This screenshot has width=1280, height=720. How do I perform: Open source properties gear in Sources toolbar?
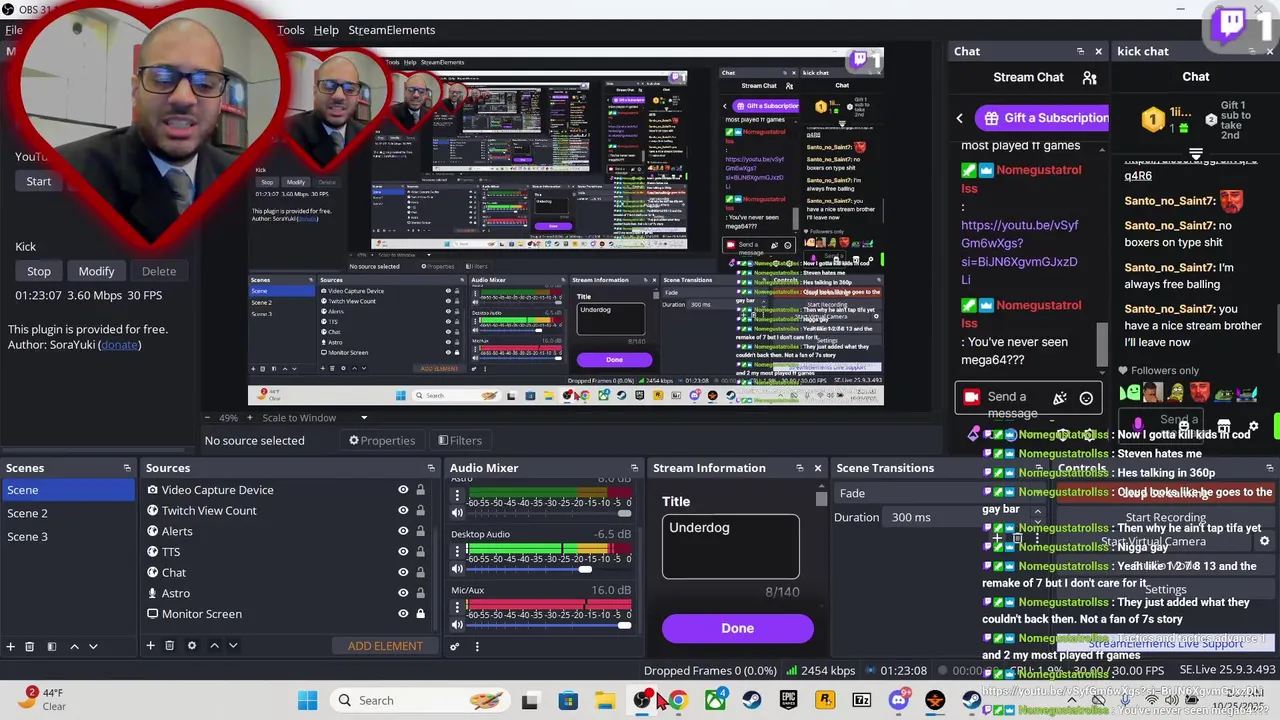click(x=192, y=646)
